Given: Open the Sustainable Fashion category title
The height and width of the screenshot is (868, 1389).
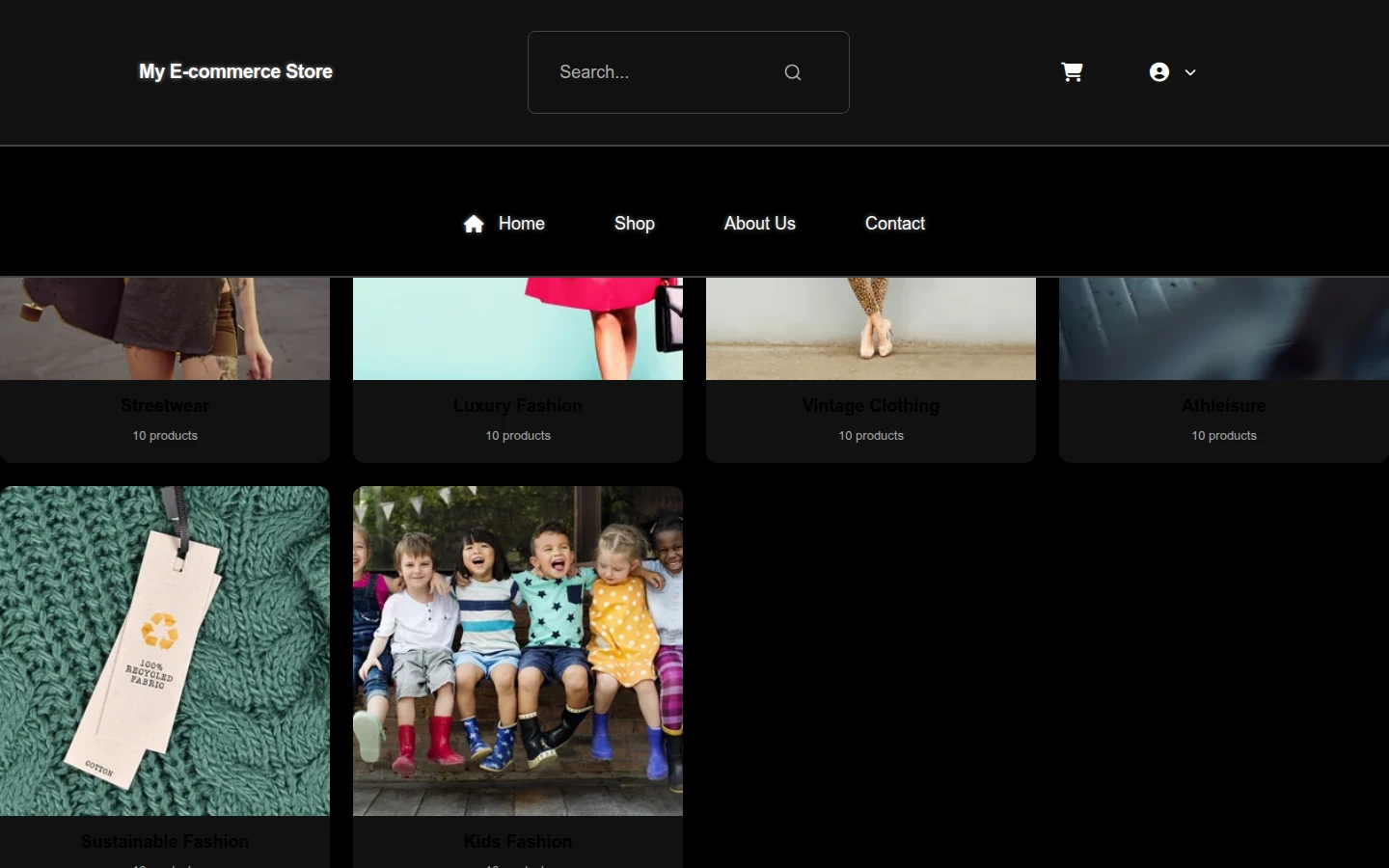Looking at the screenshot, I should click(165, 842).
